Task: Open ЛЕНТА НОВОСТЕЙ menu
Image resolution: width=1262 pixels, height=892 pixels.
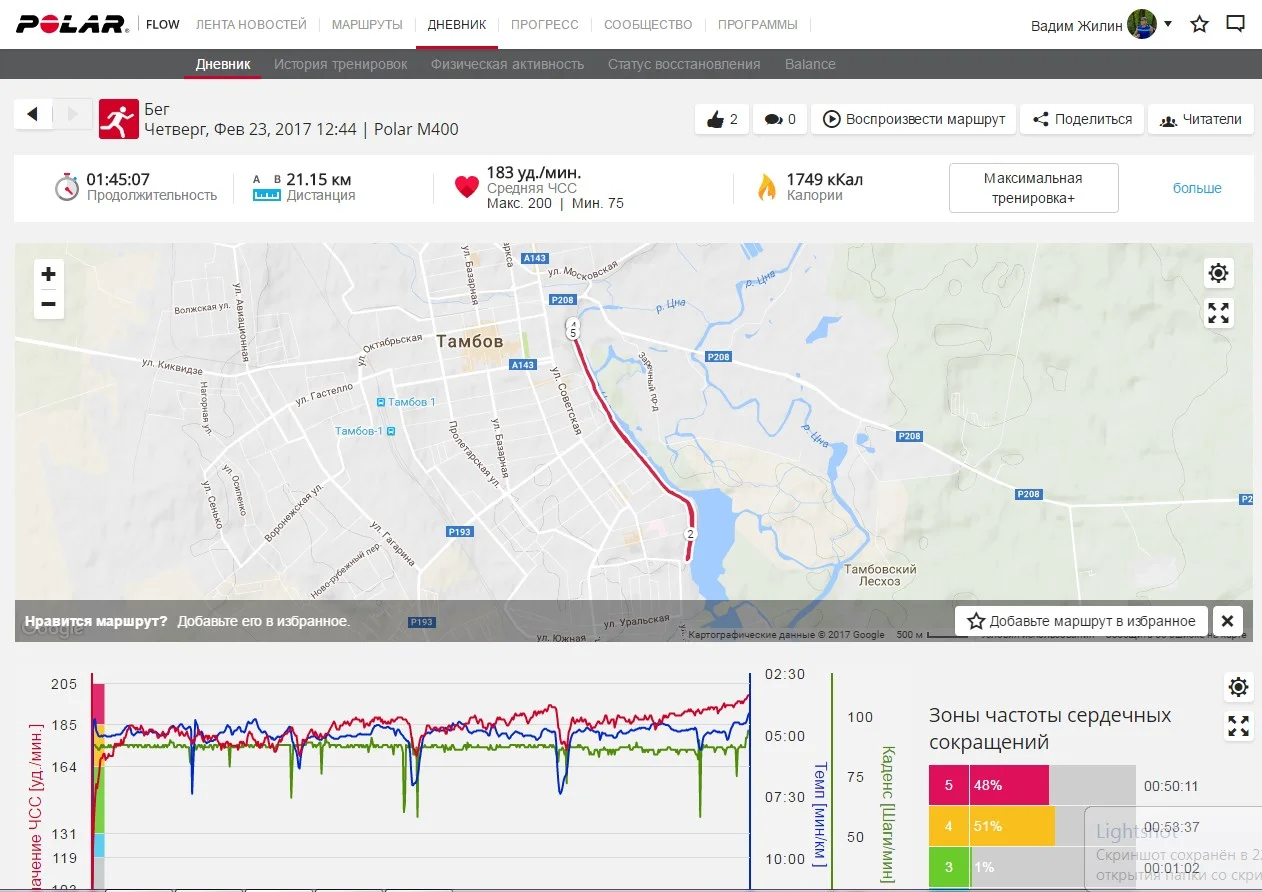Action: click(251, 25)
